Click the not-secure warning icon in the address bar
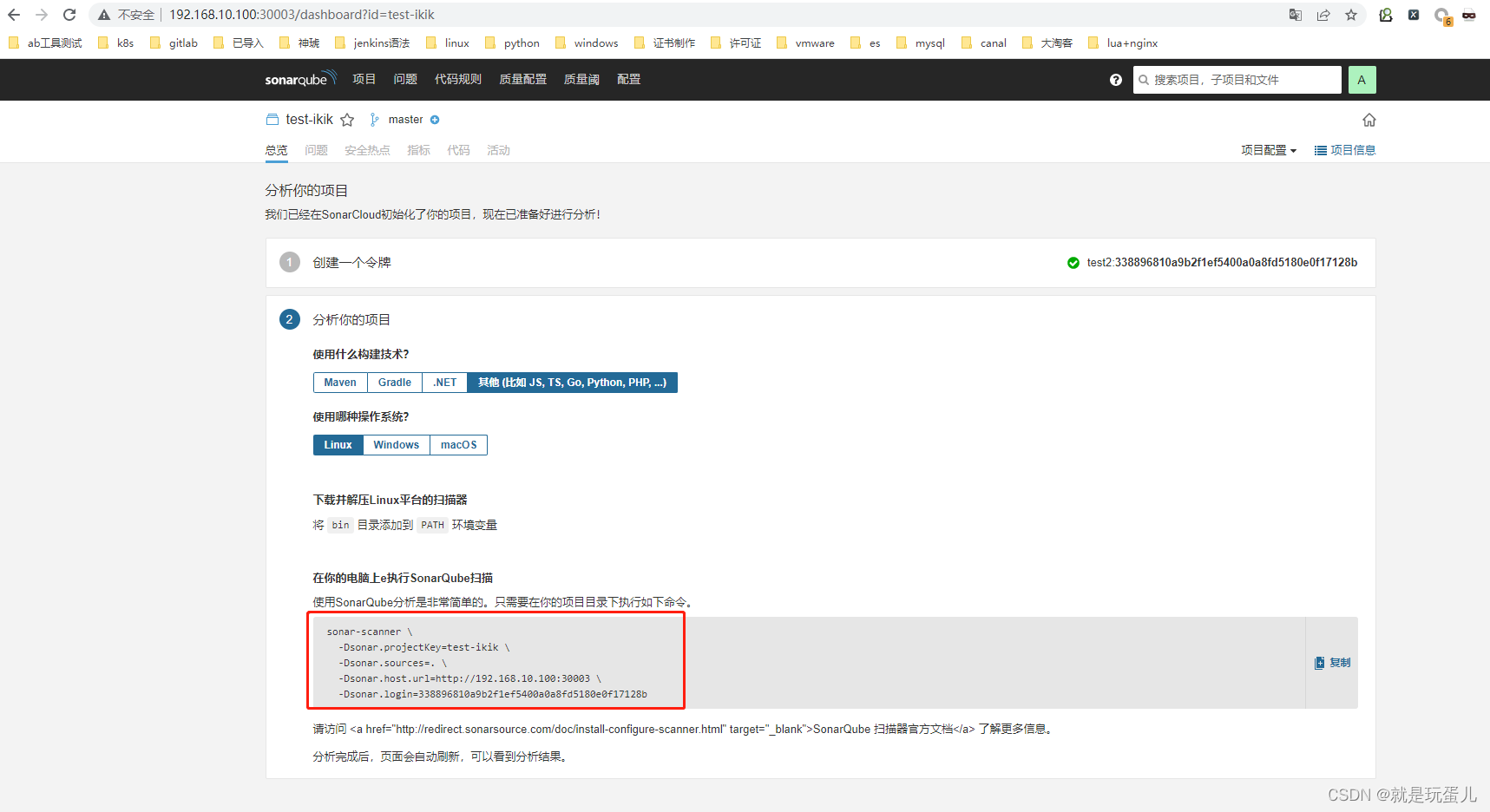The image size is (1490, 812). click(x=104, y=15)
